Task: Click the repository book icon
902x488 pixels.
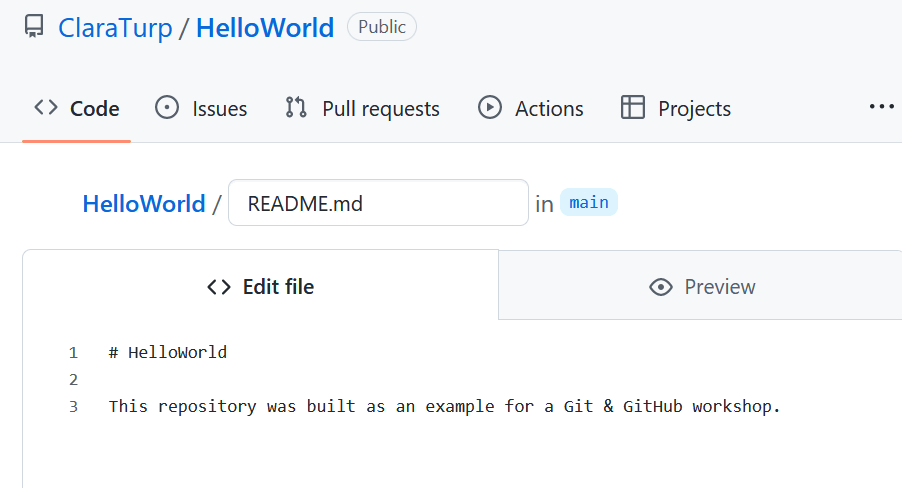Action: click(x=34, y=27)
